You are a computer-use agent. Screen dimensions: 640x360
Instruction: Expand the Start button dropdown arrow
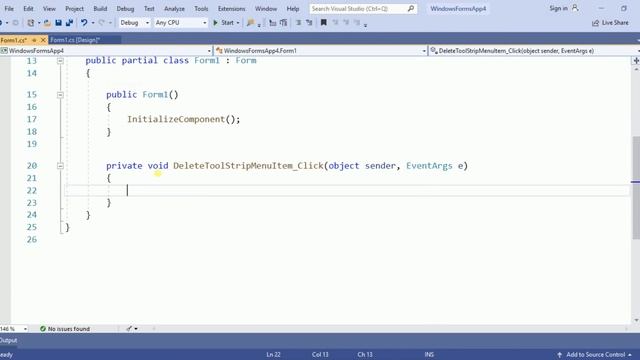click(238, 23)
